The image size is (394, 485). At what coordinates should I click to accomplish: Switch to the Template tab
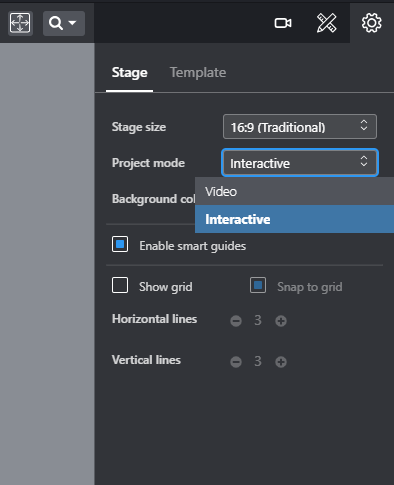pos(198,73)
